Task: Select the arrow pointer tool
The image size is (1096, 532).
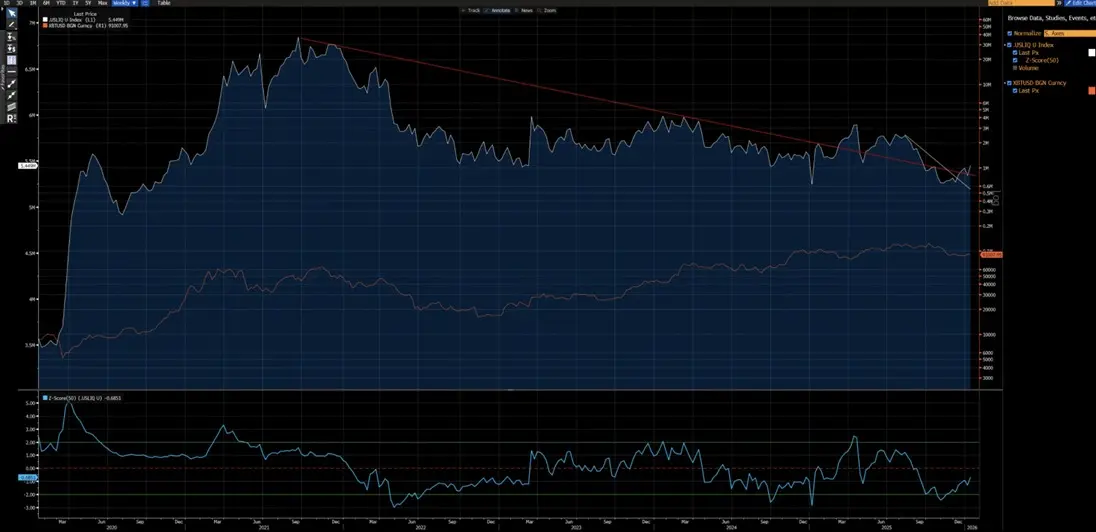Action: 11,11
